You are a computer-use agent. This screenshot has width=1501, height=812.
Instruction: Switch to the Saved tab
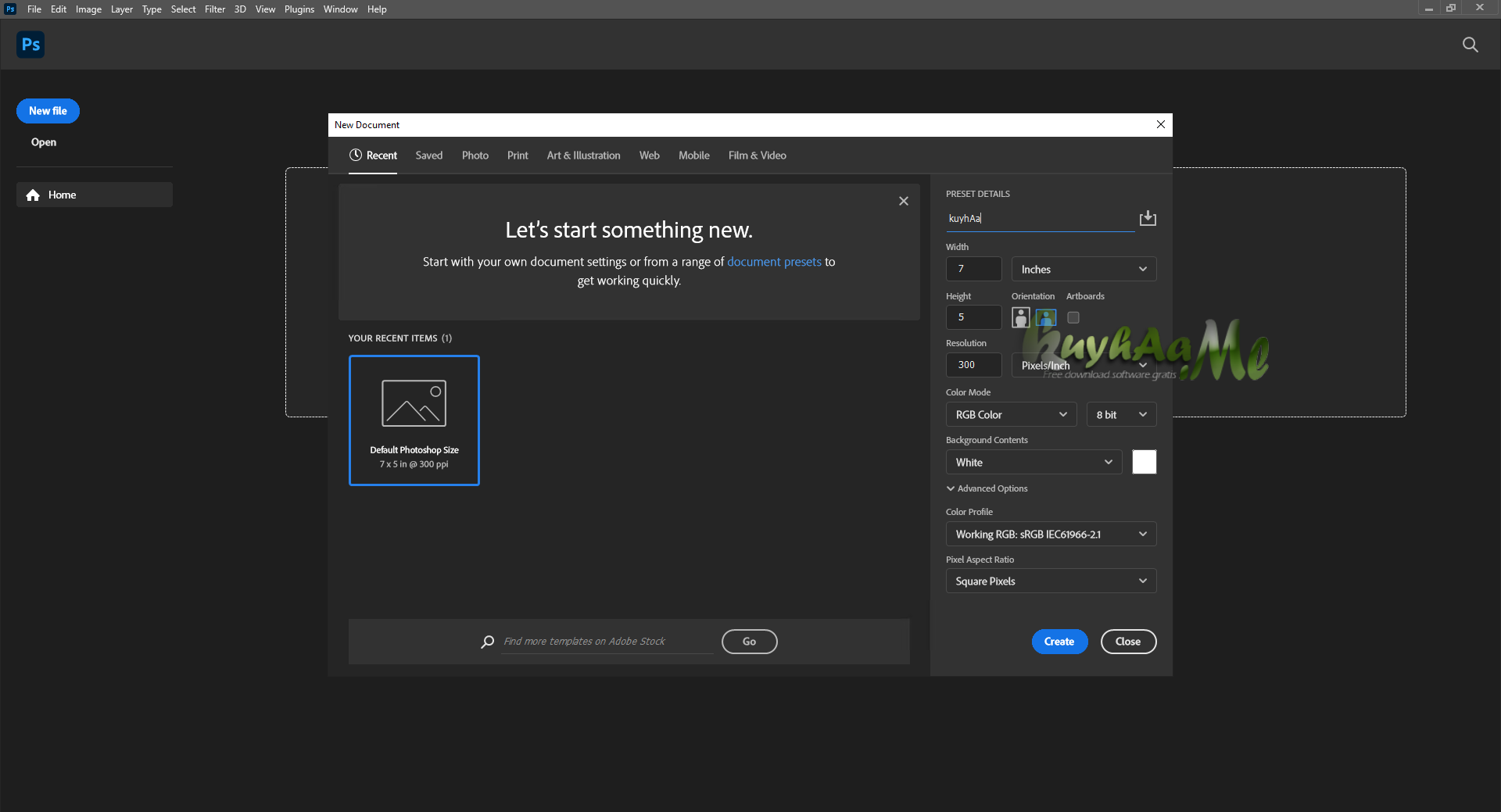click(x=429, y=156)
